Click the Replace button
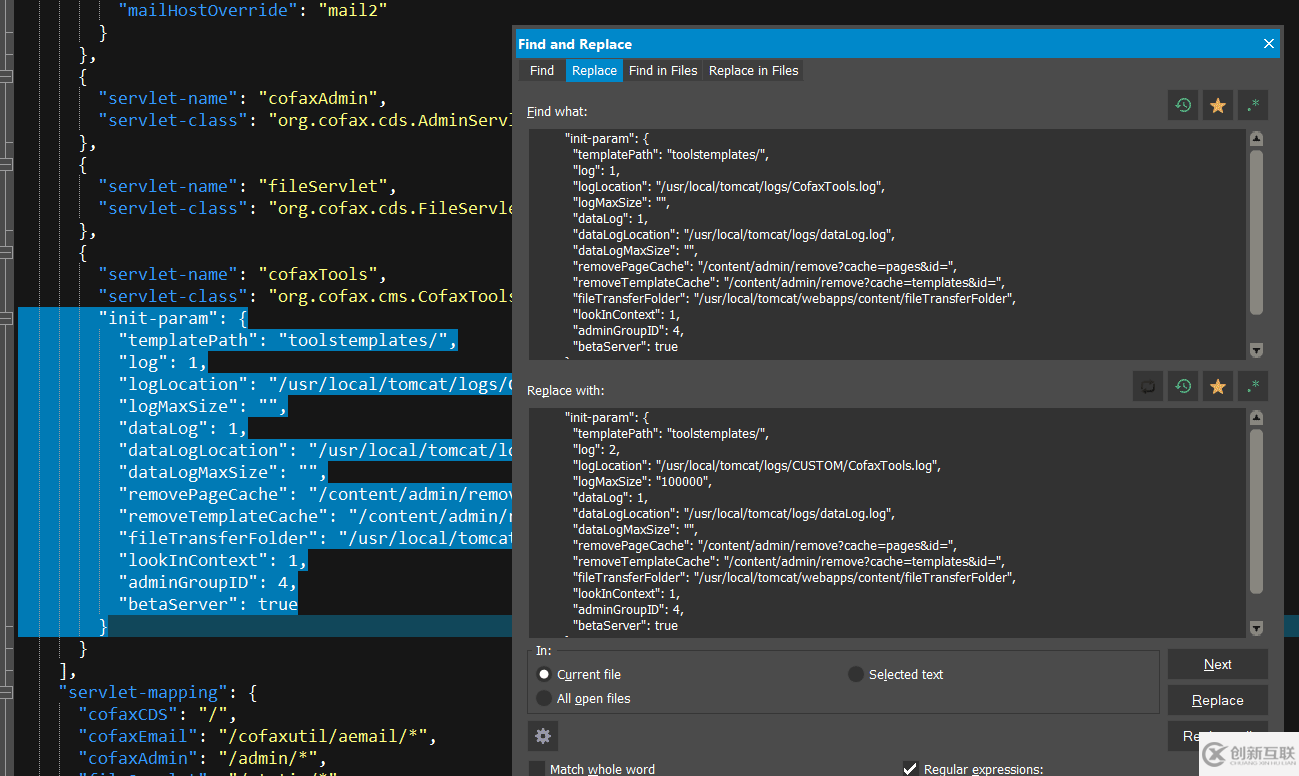Viewport: 1299px width, 776px height. pos(1217,700)
